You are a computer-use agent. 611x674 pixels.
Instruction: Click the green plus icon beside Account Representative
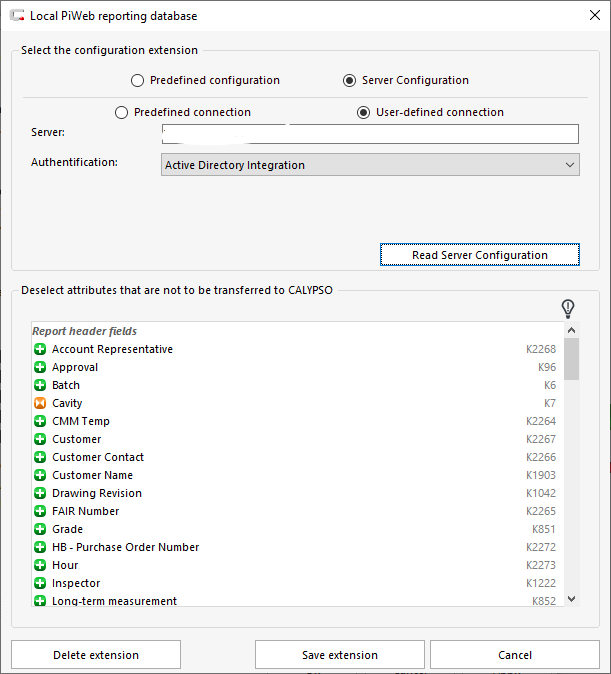(40, 349)
